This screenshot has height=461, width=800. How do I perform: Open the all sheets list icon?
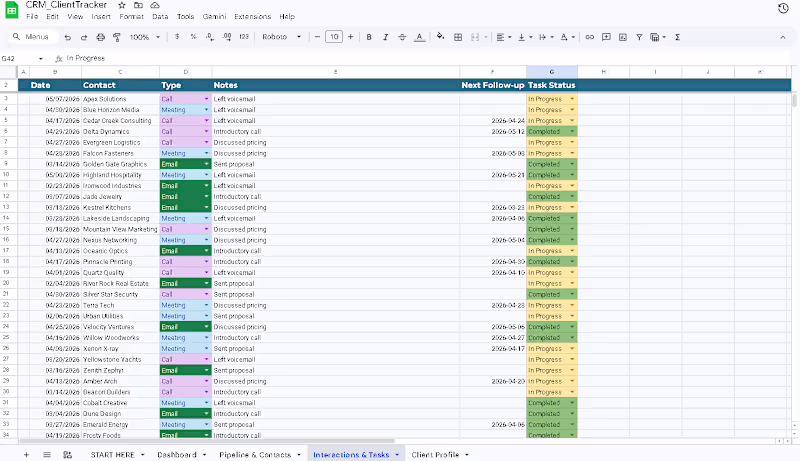(47, 454)
